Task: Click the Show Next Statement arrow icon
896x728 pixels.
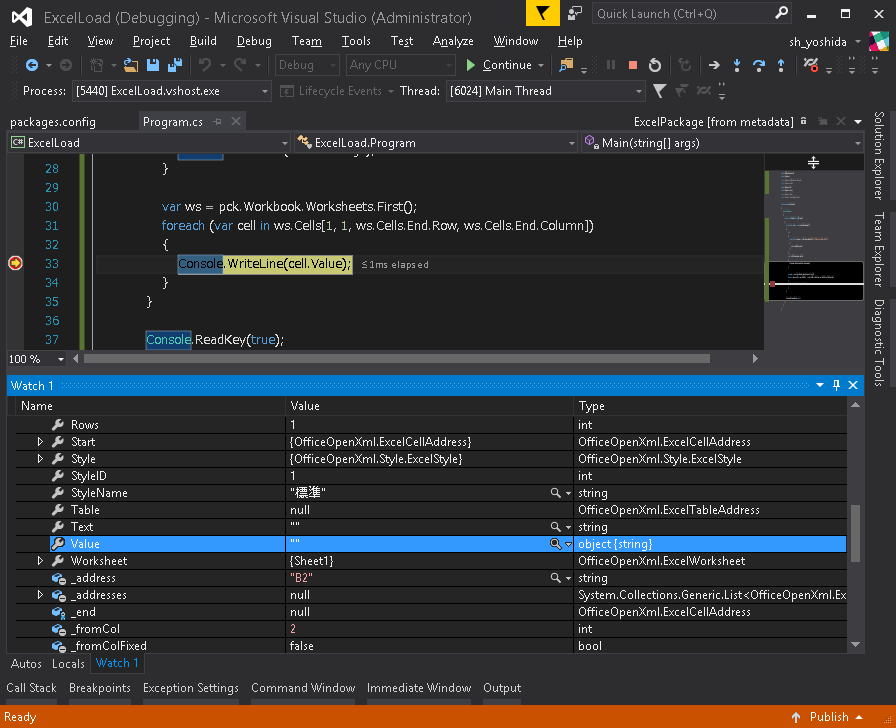Action: pos(713,65)
